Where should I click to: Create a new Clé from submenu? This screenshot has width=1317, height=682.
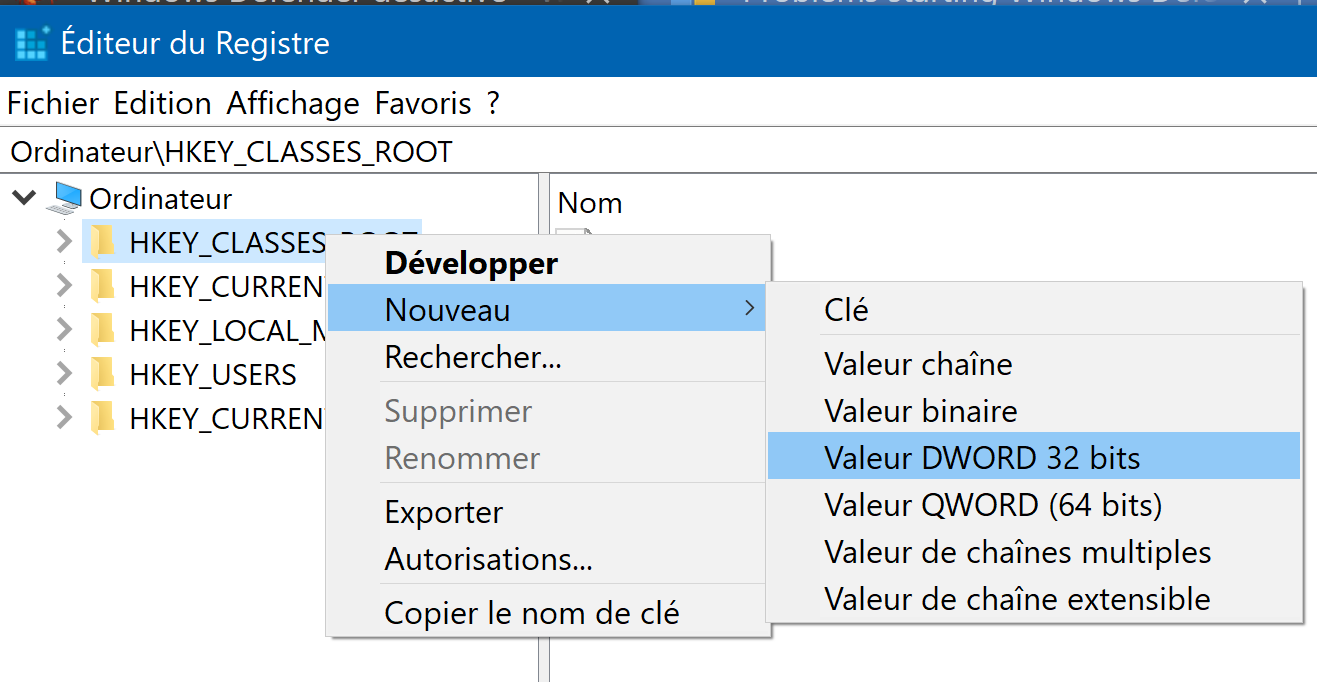click(x=846, y=310)
